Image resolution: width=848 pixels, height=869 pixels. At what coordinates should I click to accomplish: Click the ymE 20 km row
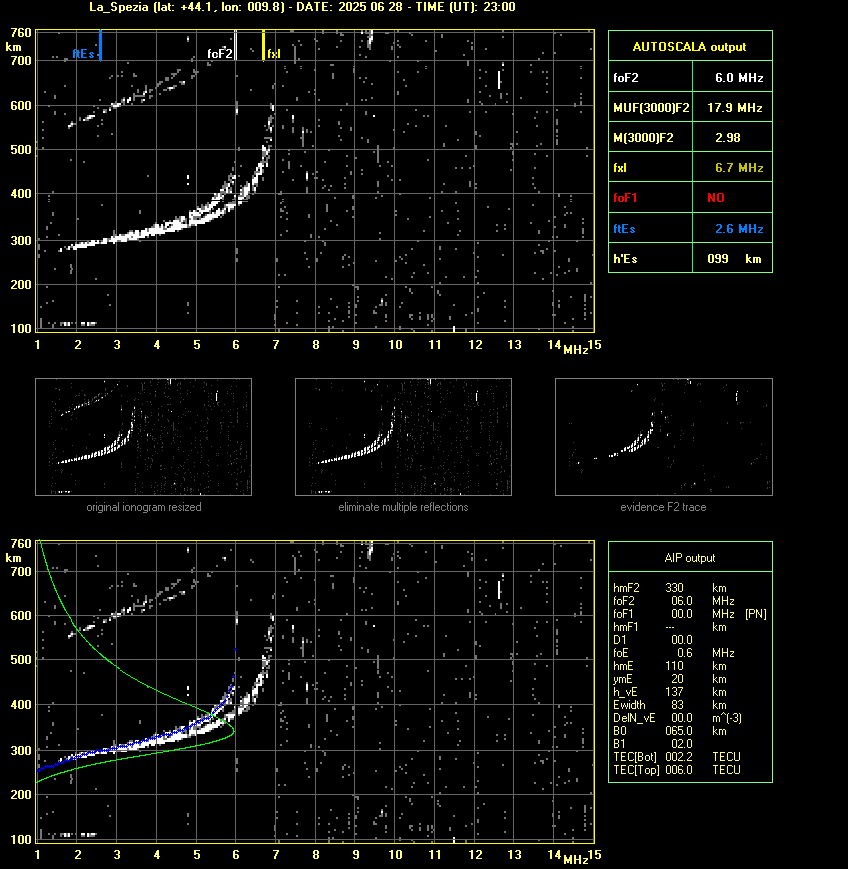click(670, 679)
